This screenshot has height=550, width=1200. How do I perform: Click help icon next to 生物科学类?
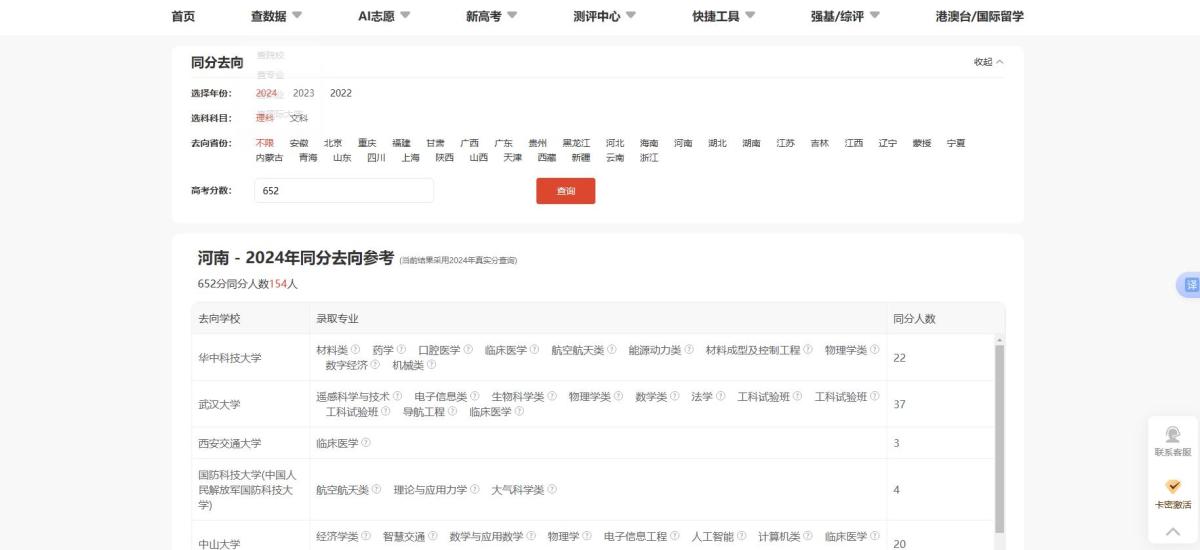[552, 397]
